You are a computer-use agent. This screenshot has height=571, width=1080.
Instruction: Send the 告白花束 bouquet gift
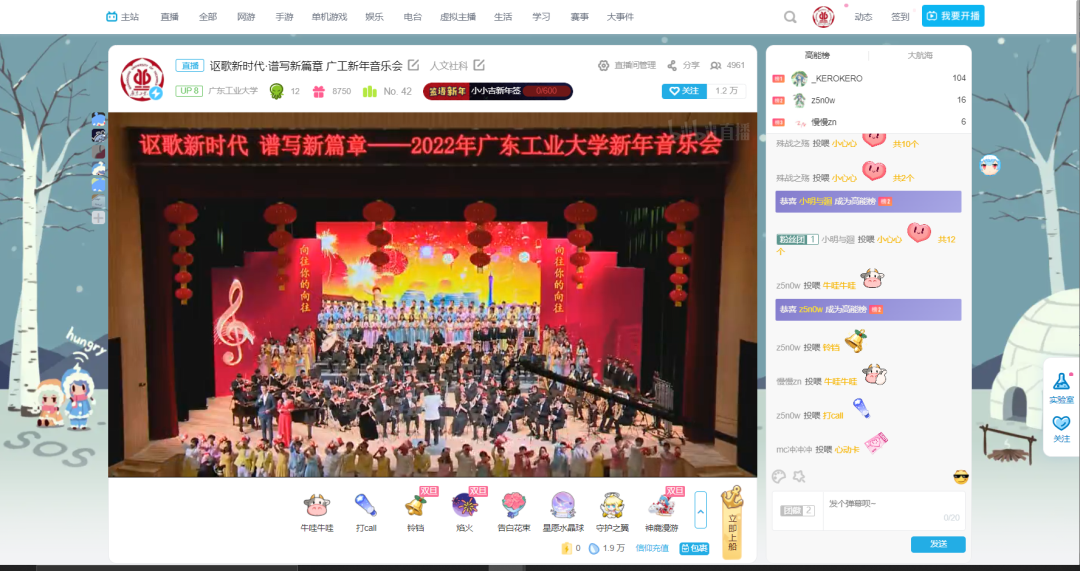coord(514,512)
